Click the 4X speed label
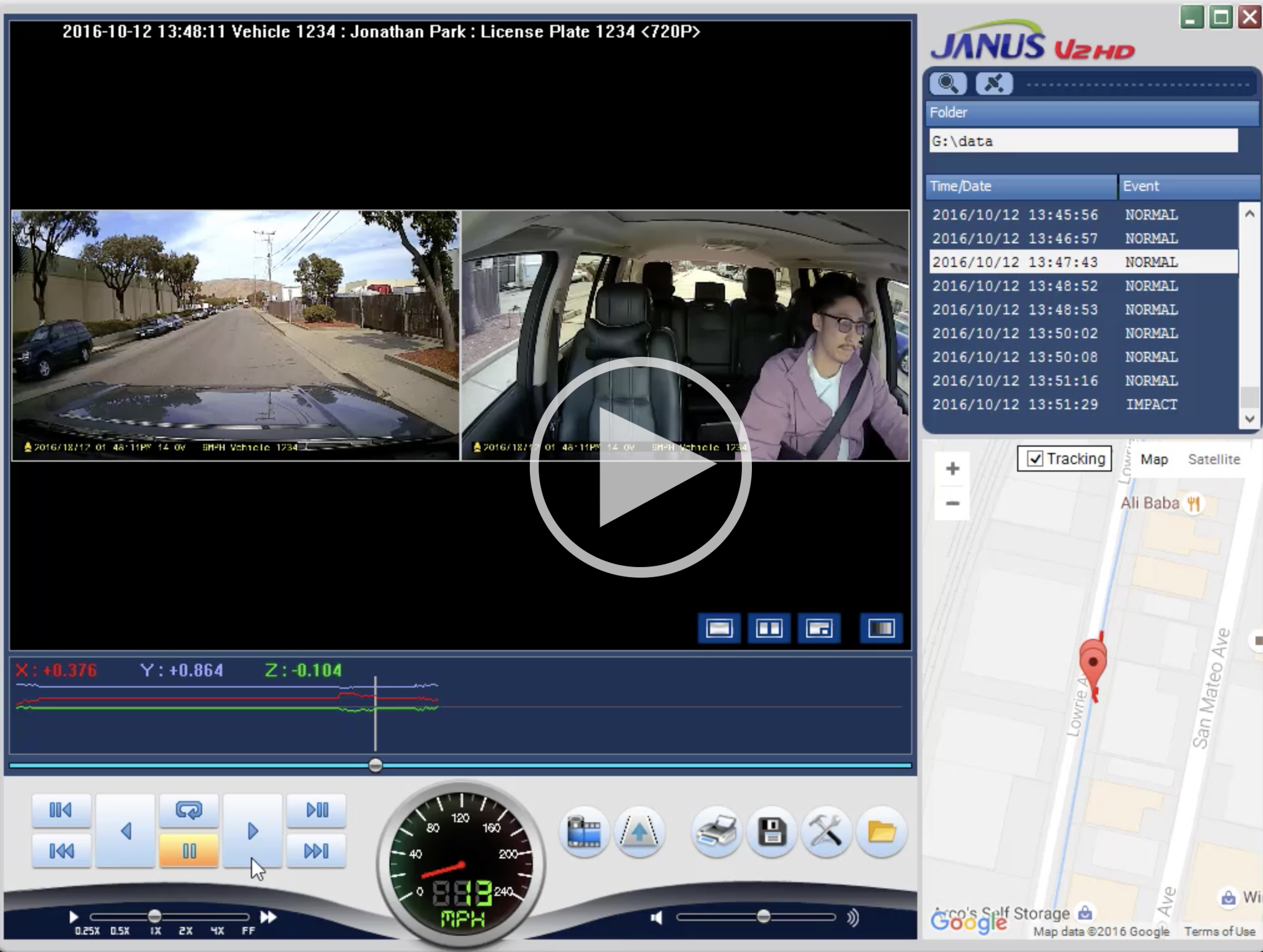 (x=217, y=931)
